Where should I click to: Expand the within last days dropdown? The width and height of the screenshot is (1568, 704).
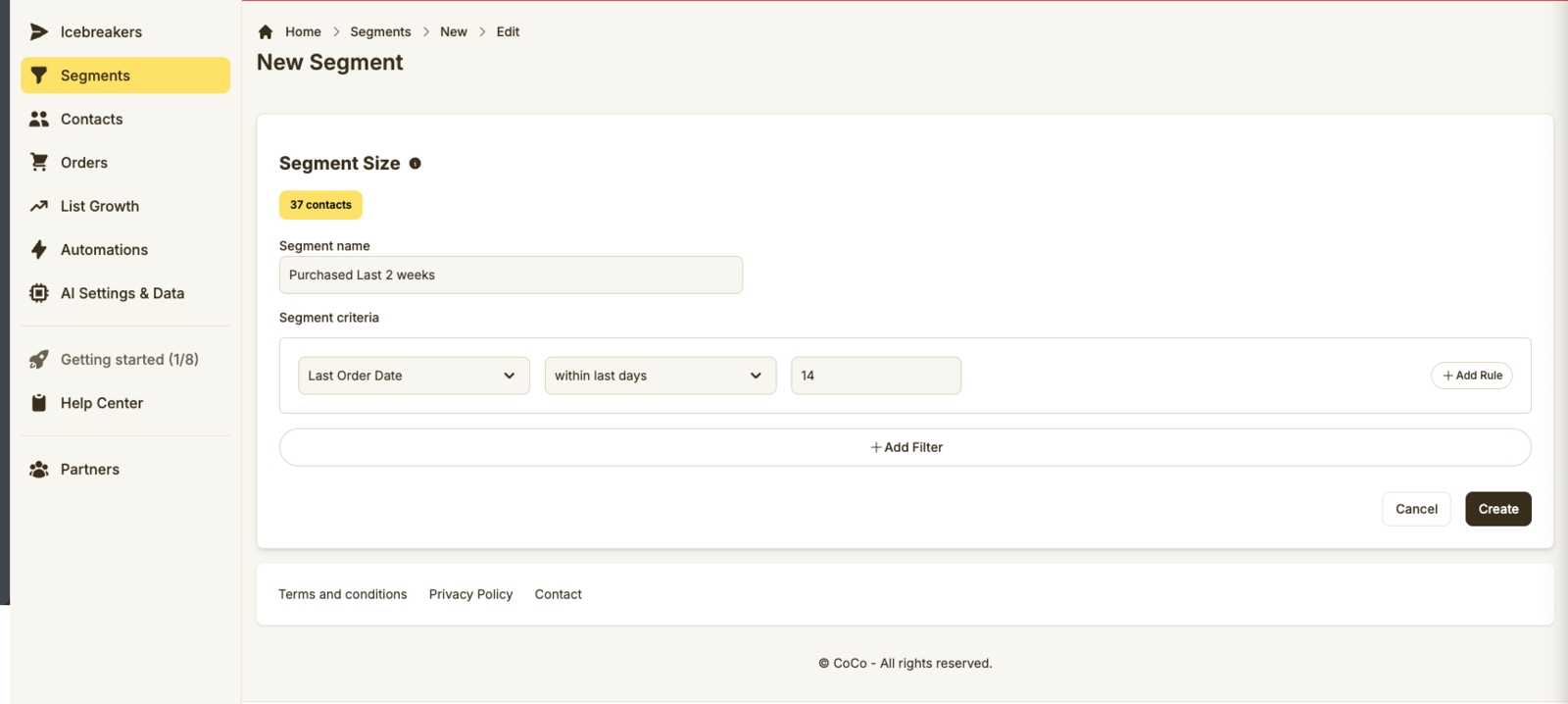(660, 376)
